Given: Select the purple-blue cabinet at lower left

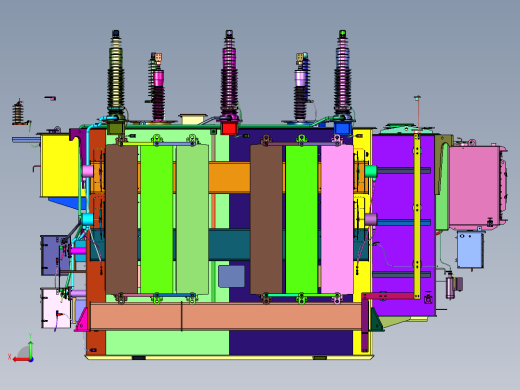Looking at the screenshot, I should [x=53, y=255].
